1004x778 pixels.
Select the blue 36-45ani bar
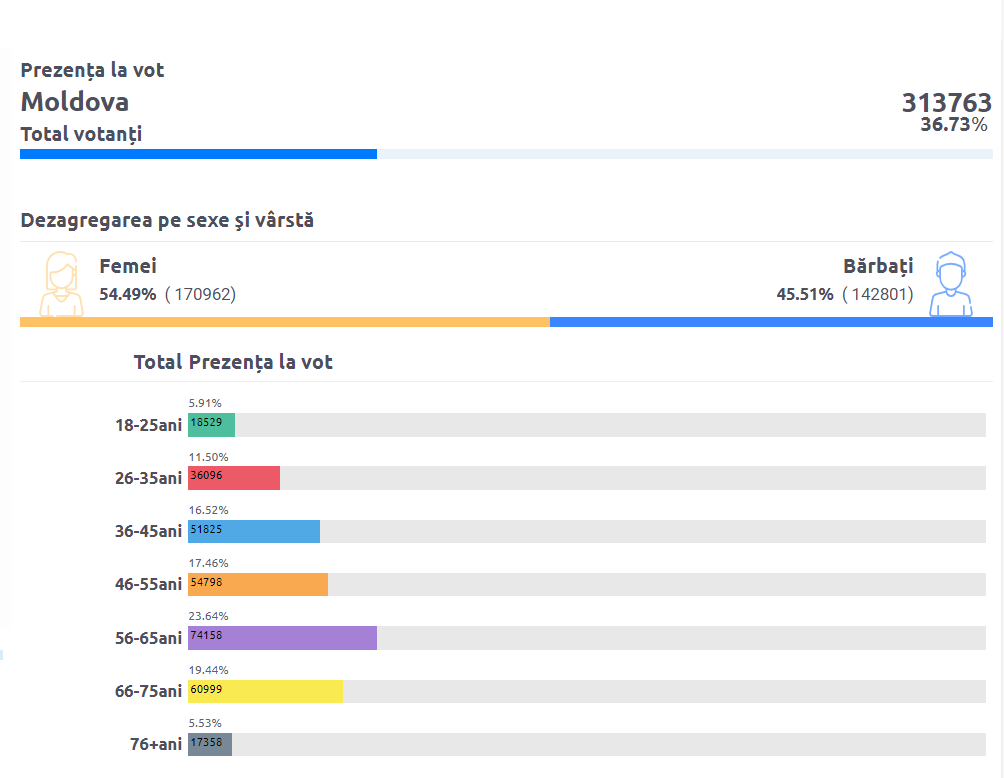(x=254, y=531)
